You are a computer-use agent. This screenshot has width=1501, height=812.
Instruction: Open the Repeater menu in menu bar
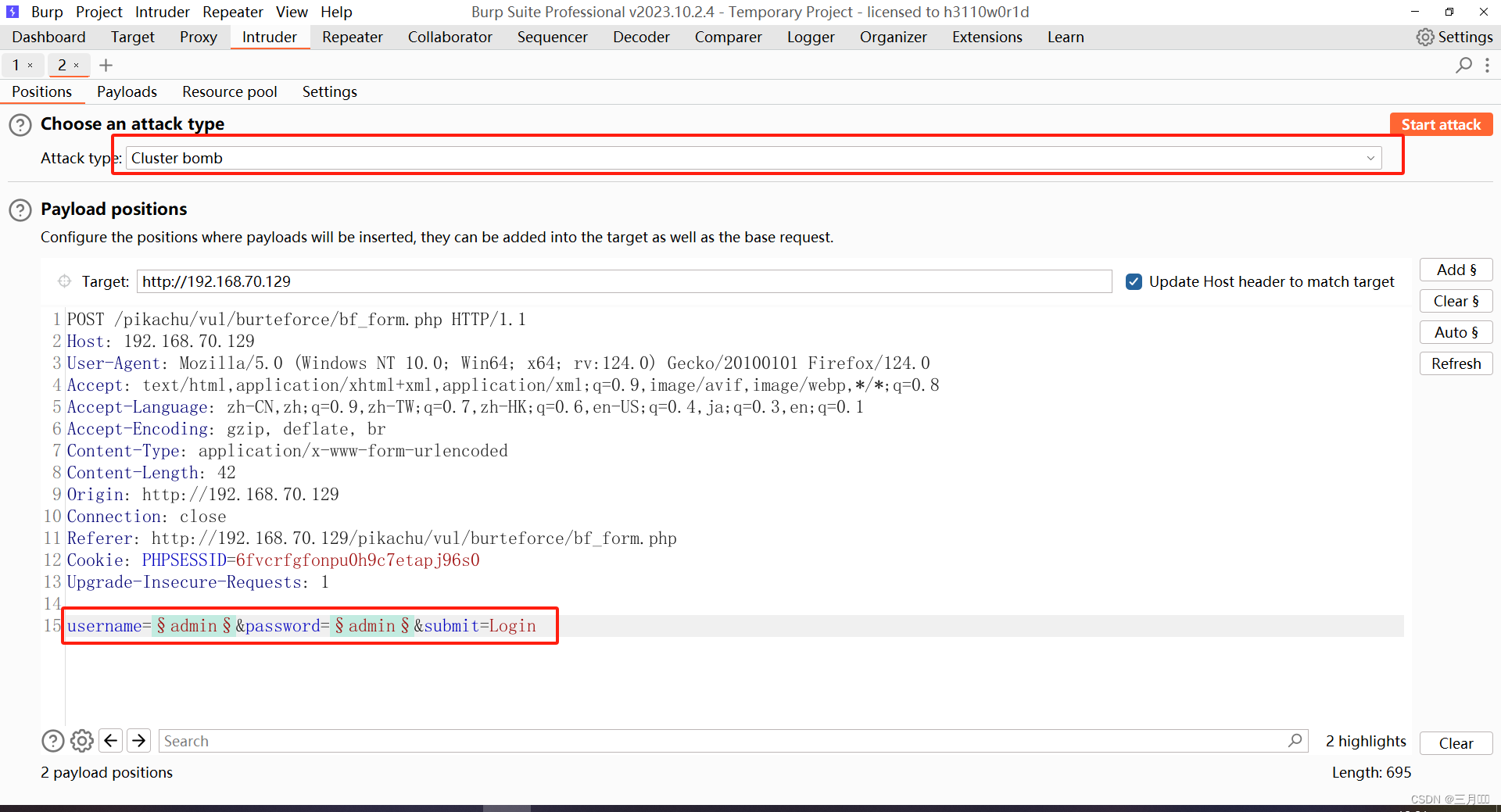233,12
